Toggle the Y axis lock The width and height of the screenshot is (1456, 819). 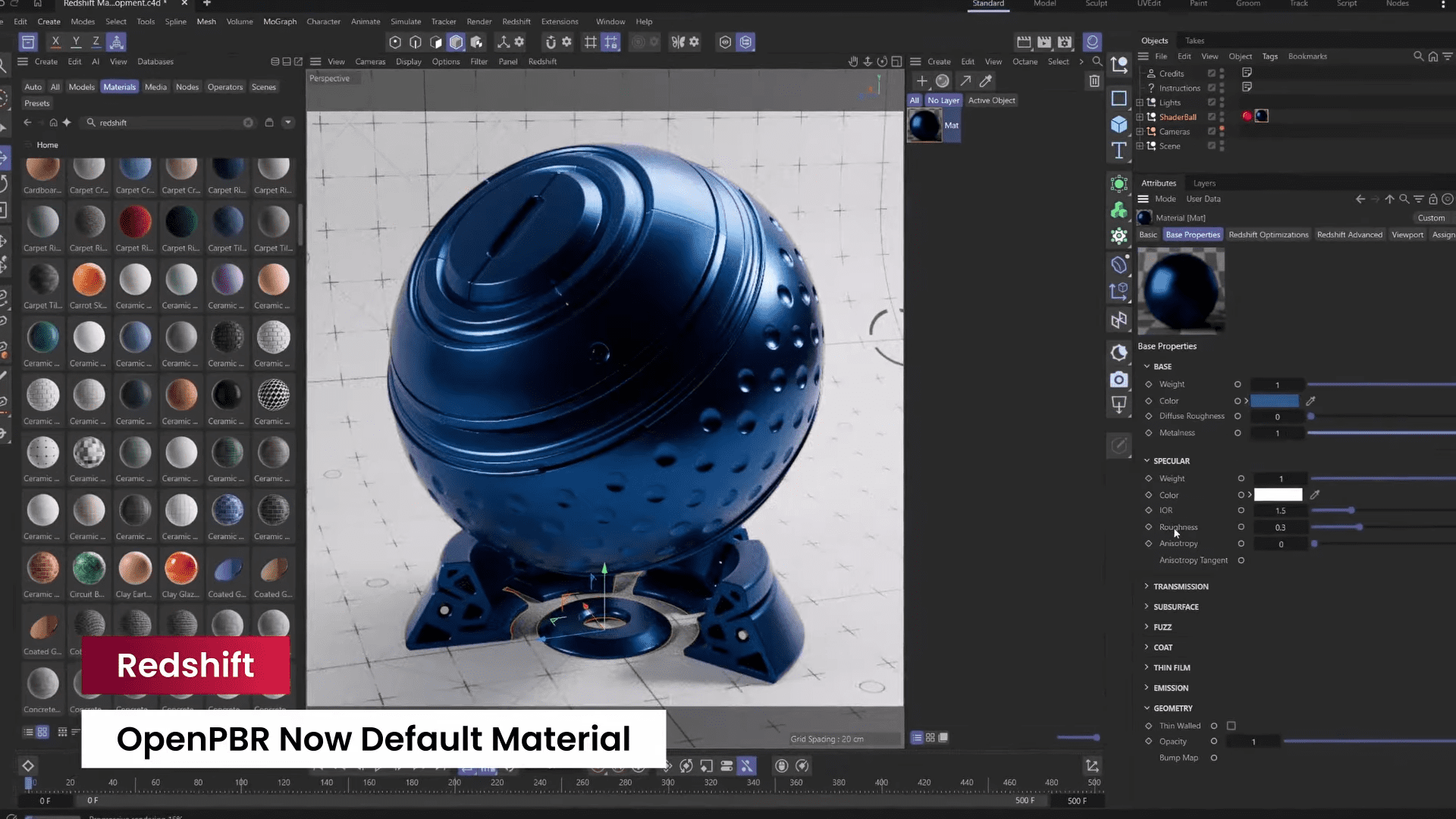click(76, 42)
